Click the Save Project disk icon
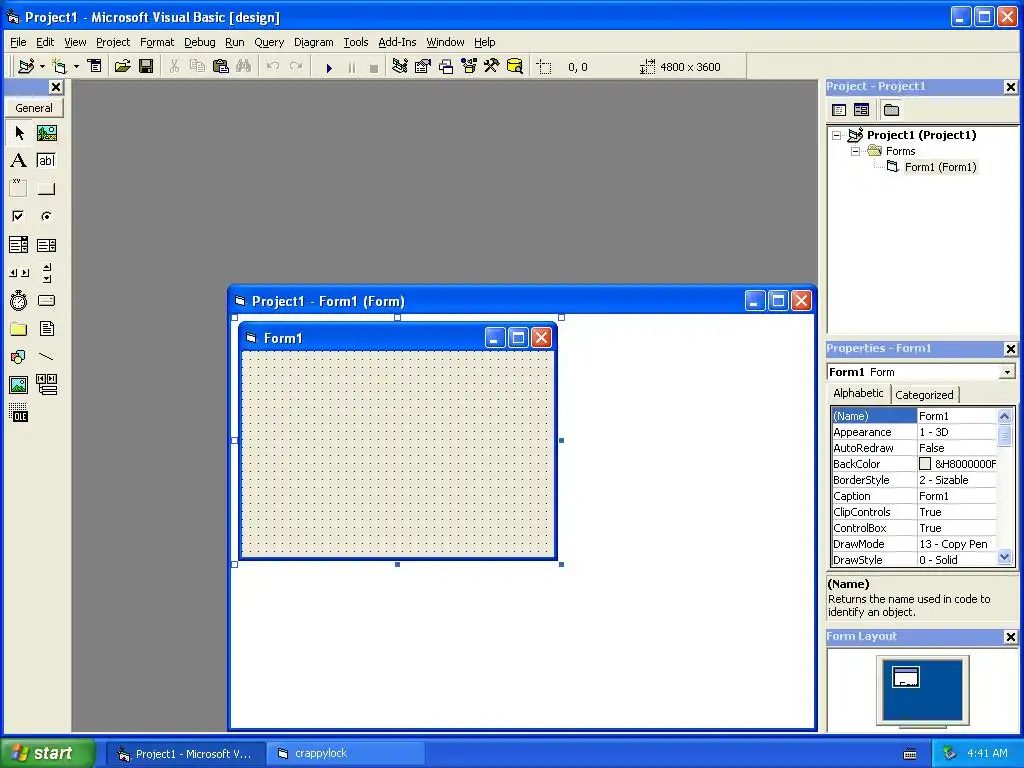Screen dimensions: 1024x768 (146, 66)
